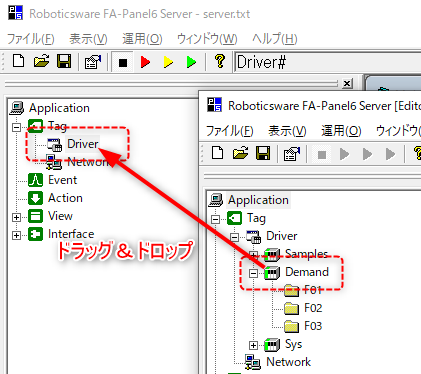The image size is (421, 374).
Task: Click the green play arrow
Action: [191, 62]
